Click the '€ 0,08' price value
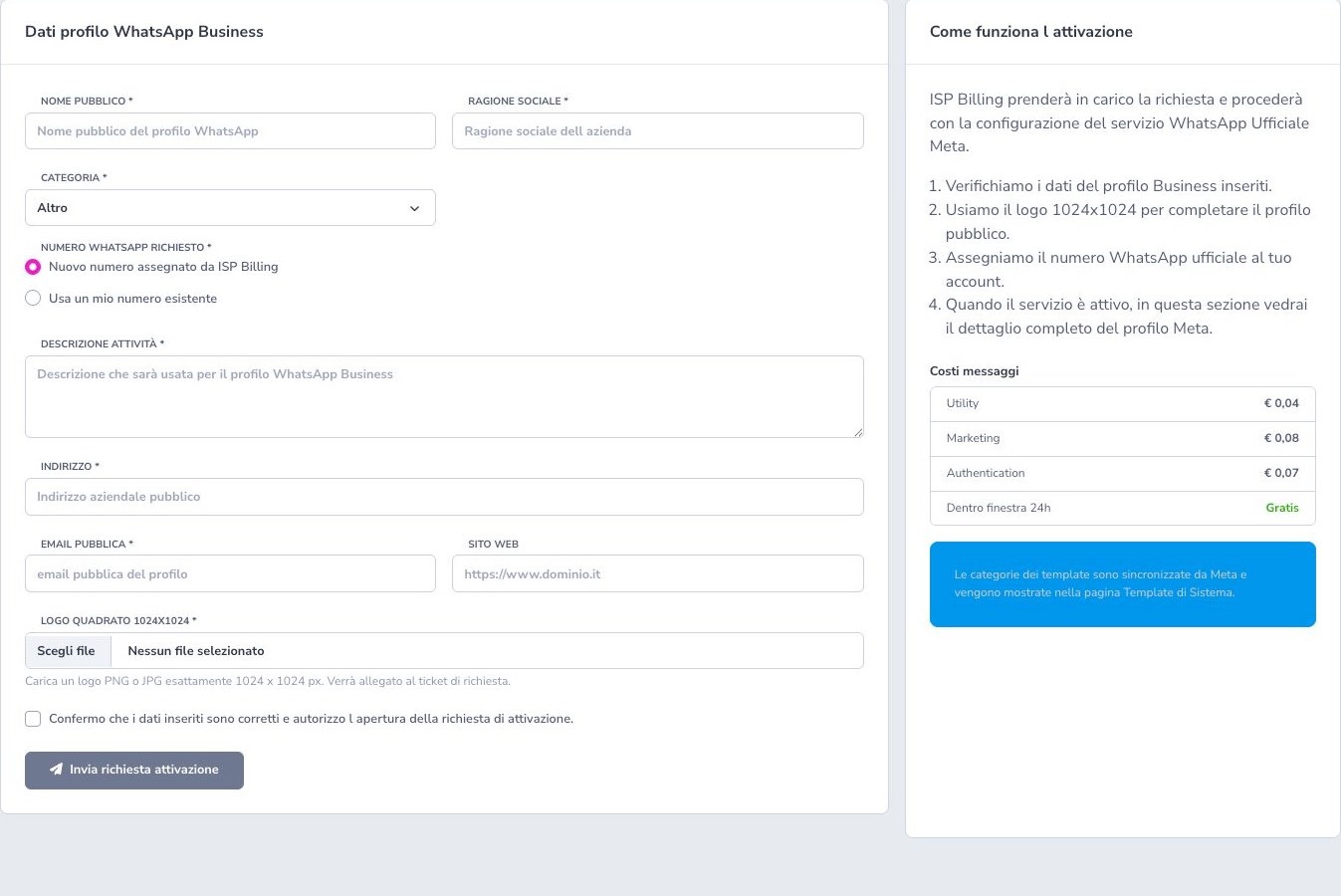Screen dimensions: 1341x896 (1281, 438)
